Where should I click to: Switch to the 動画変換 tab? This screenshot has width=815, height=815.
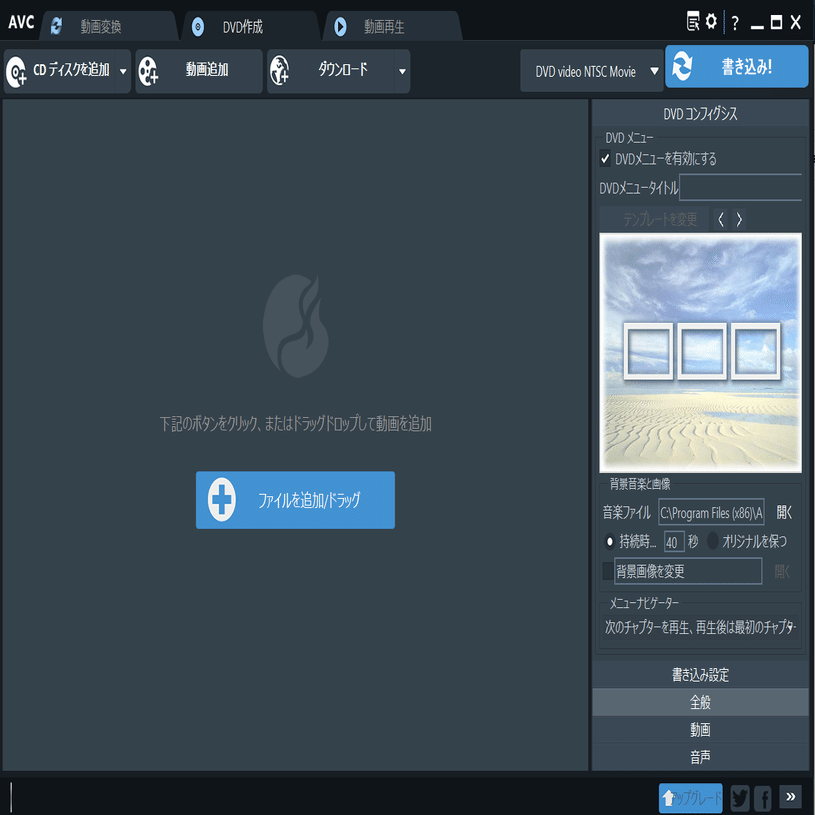[109, 26]
